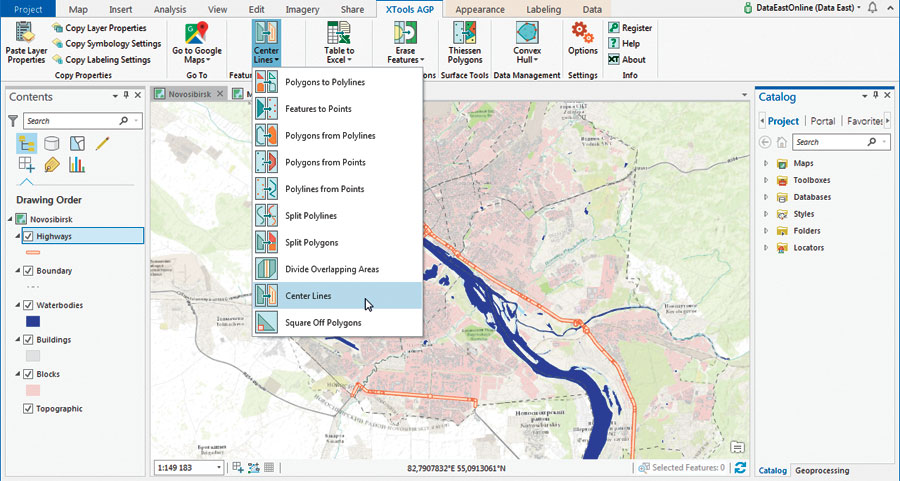Open Convex Hull tool
Screen dimensions: 900x481
527,43
